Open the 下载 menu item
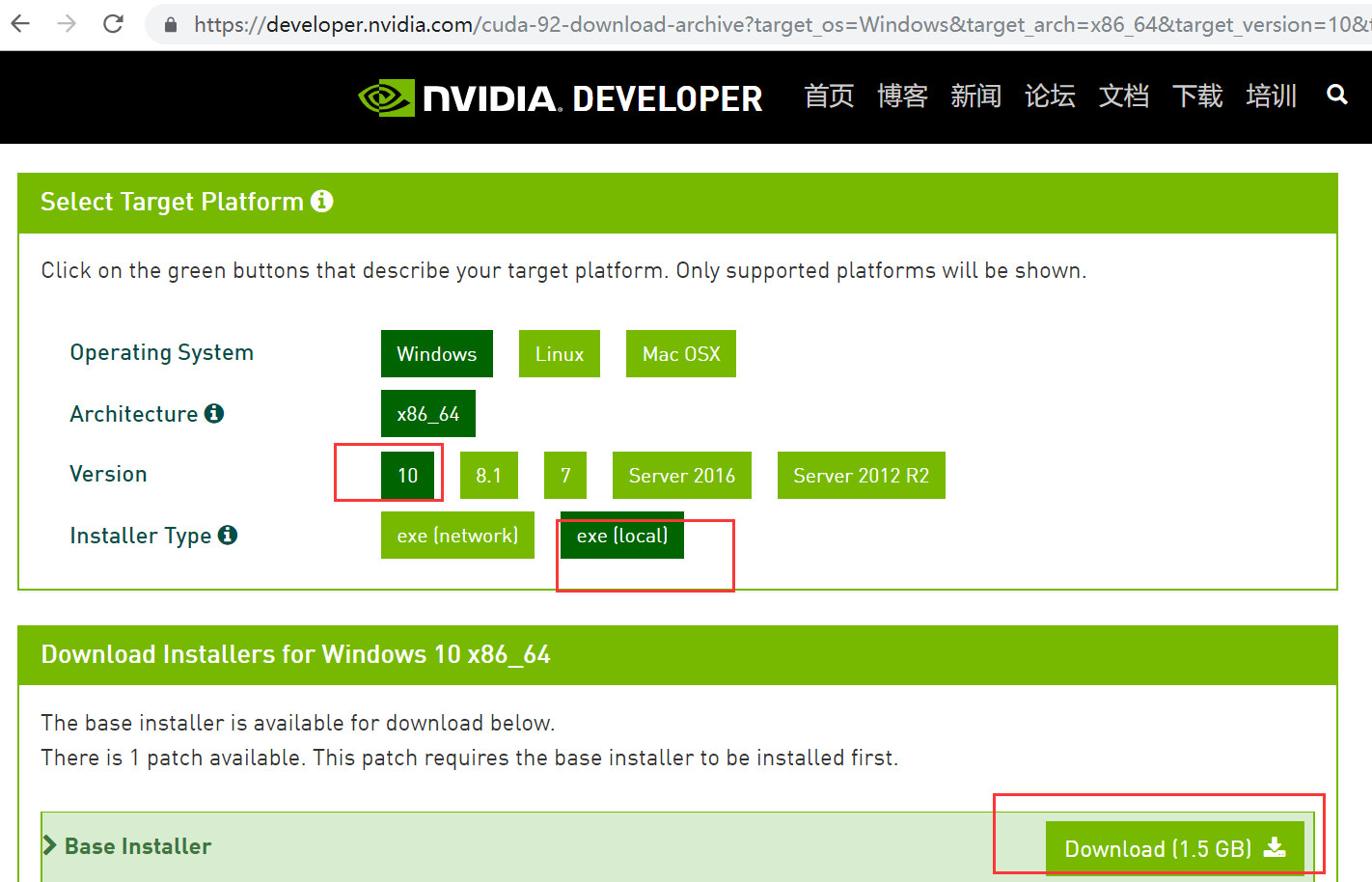This screenshot has width=1372, height=882. [1197, 96]
